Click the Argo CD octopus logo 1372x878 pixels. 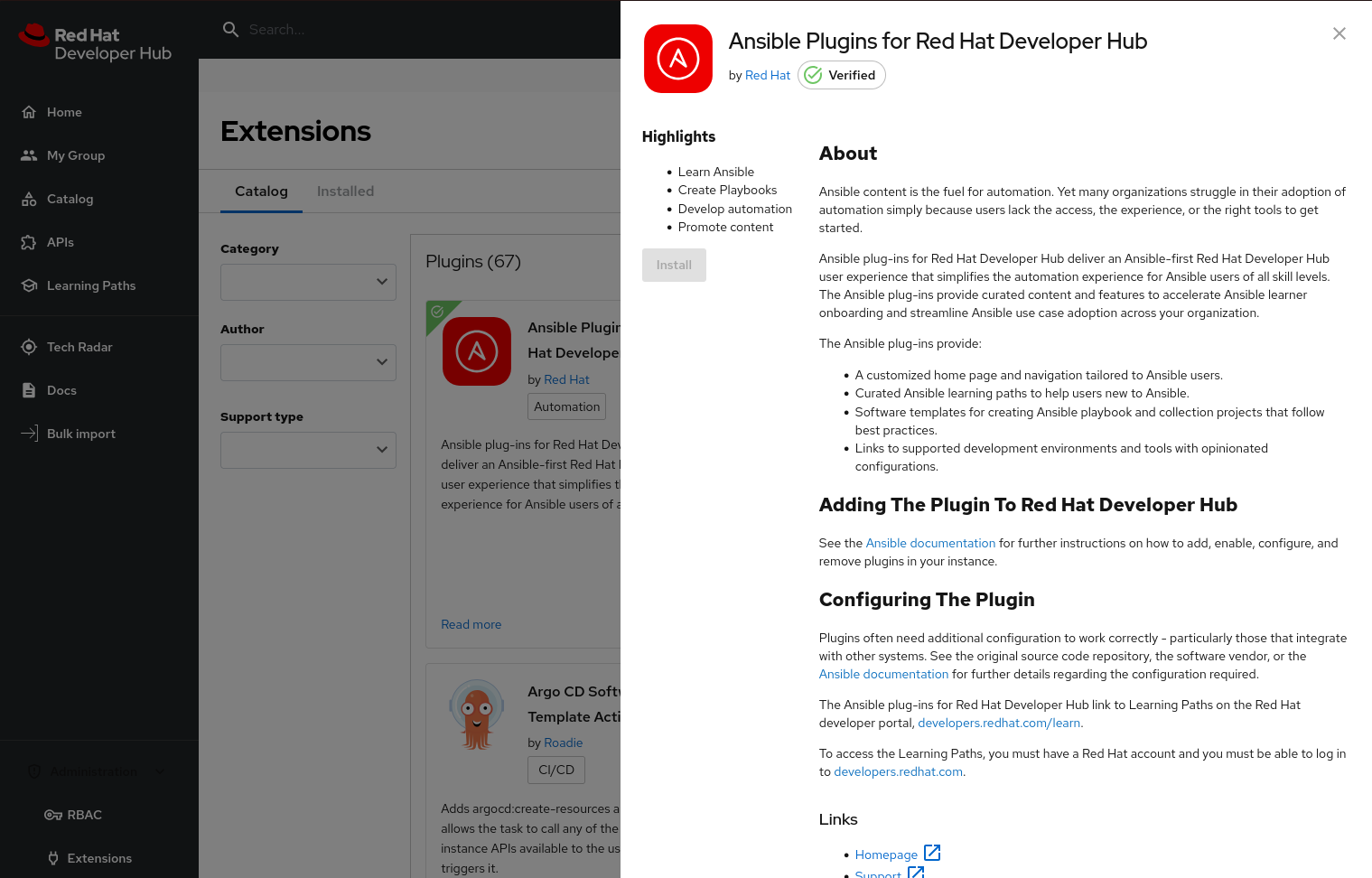click(477, 715)
